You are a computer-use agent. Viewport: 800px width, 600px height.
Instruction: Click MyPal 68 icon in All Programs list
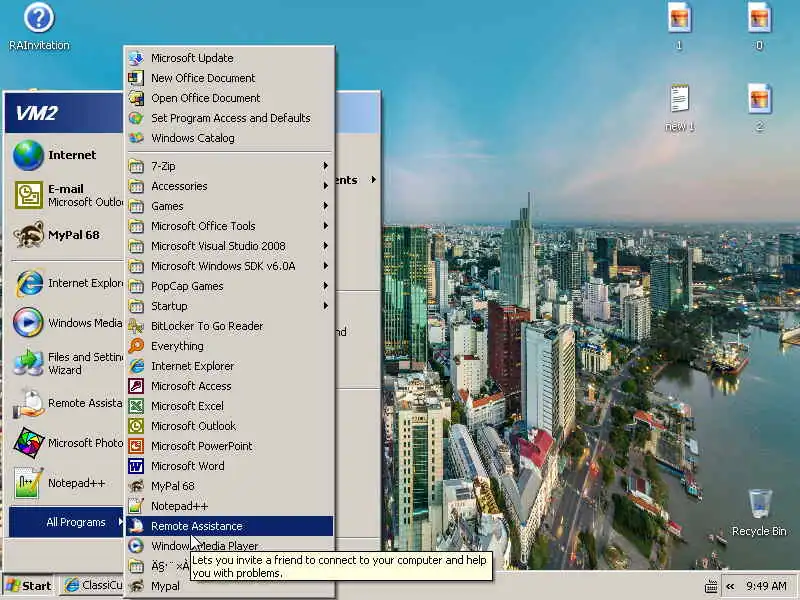[x=136, y=486]
